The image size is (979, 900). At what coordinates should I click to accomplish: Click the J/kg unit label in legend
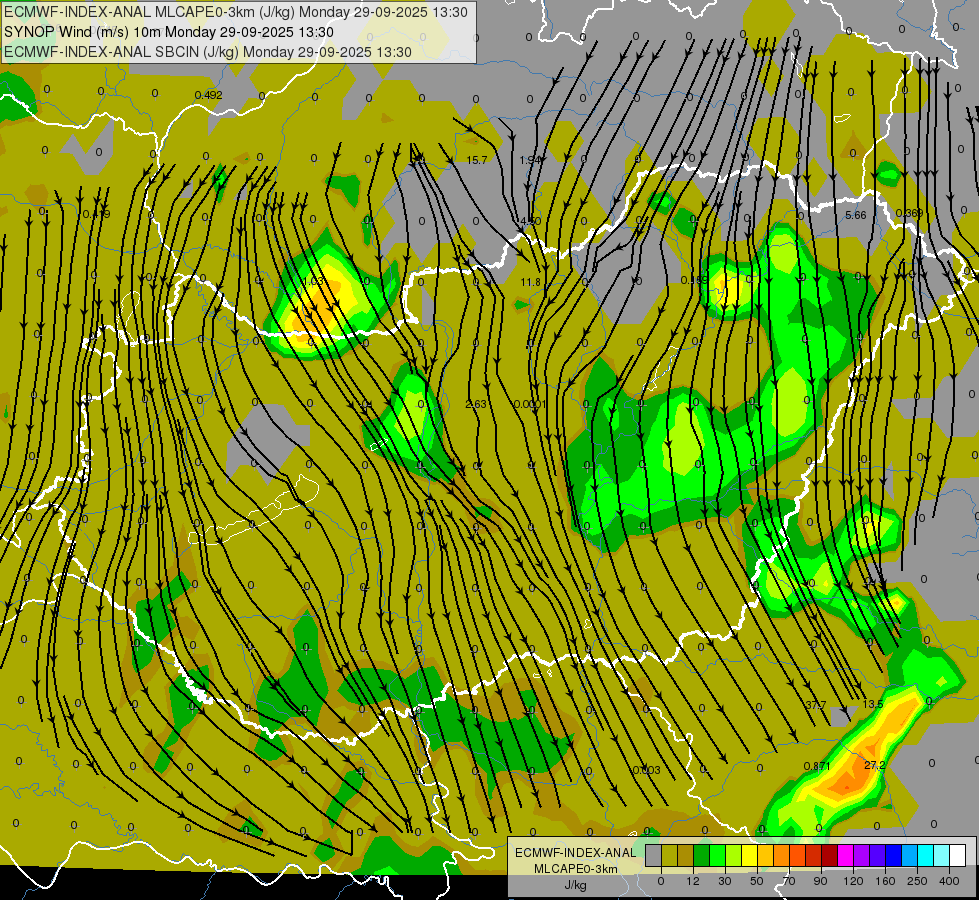pos(574,885)
